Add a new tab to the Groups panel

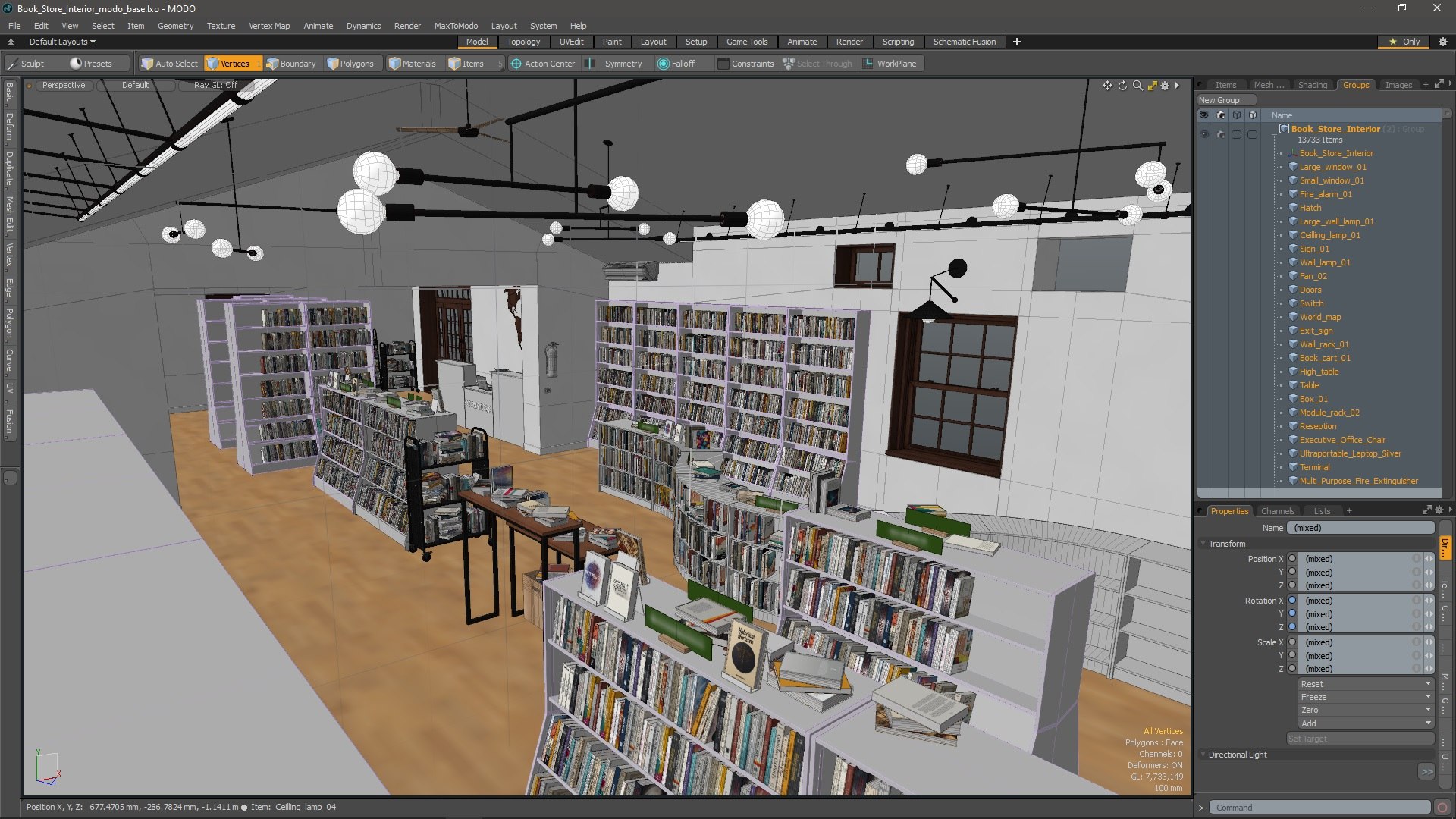1426,85
